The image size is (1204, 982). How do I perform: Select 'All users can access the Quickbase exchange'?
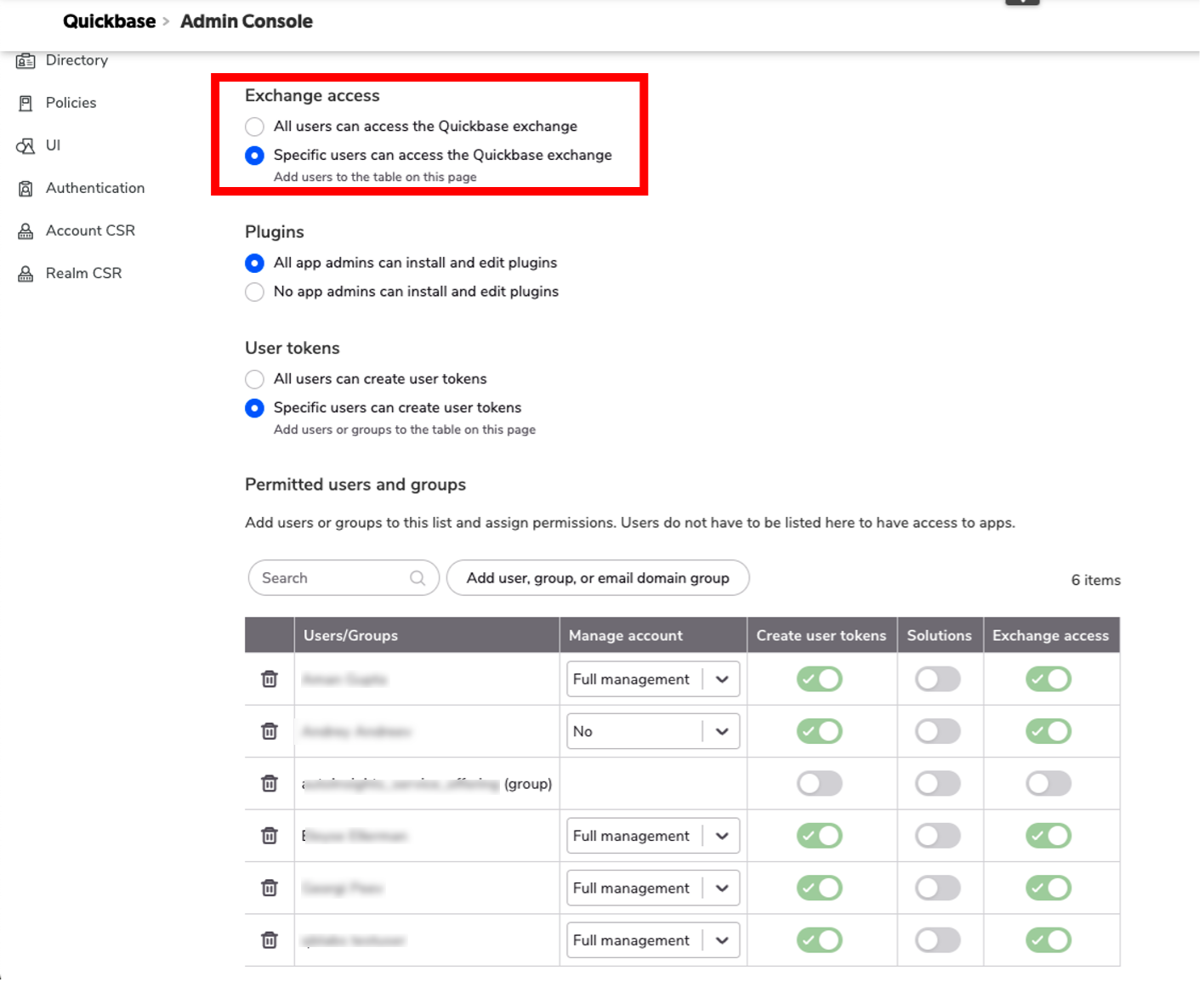[x=254, y=127]
